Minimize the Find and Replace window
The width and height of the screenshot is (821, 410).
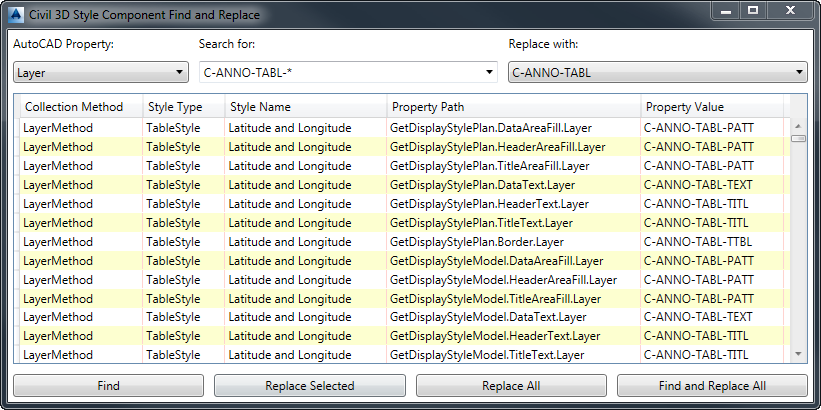[x=724, y=10]
